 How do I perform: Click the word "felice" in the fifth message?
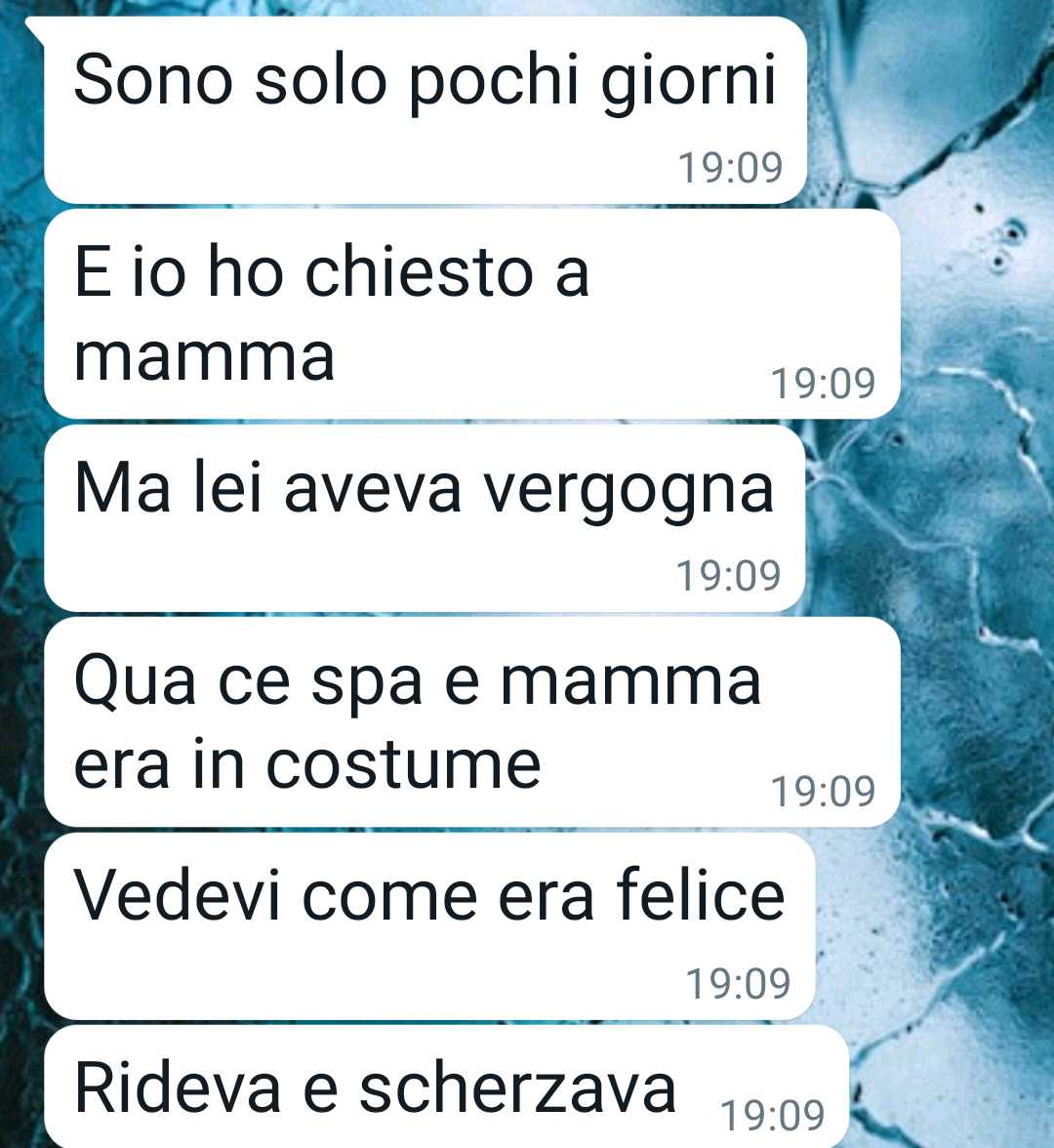(x=701, y=892)
